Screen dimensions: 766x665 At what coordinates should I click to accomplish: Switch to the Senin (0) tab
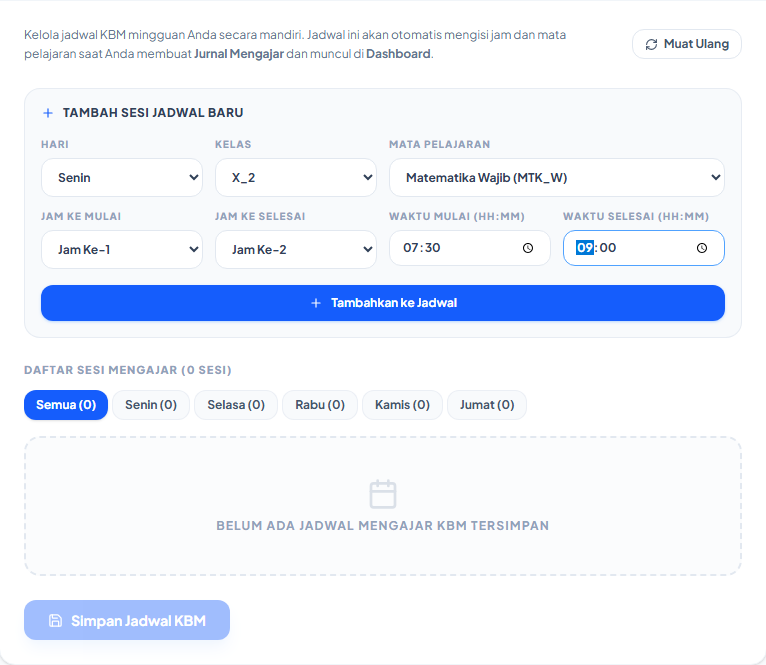point(151,405)
